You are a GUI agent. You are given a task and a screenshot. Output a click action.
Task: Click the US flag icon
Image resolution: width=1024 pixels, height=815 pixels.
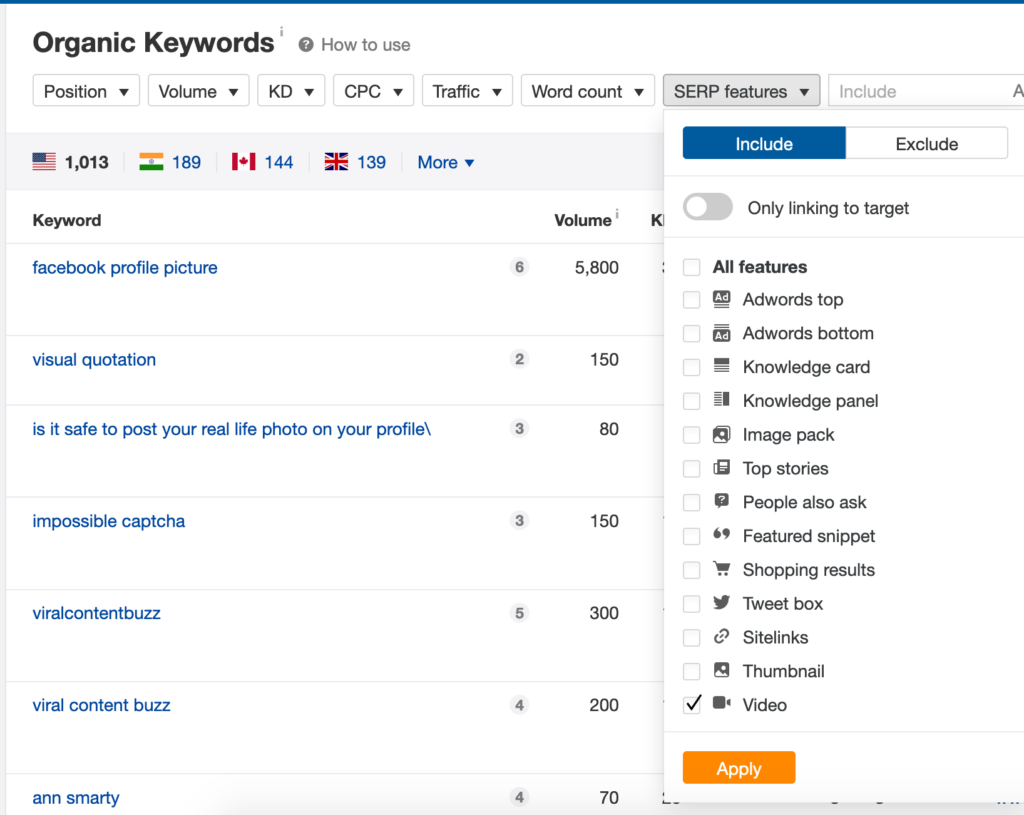click(x=44, y=161)
